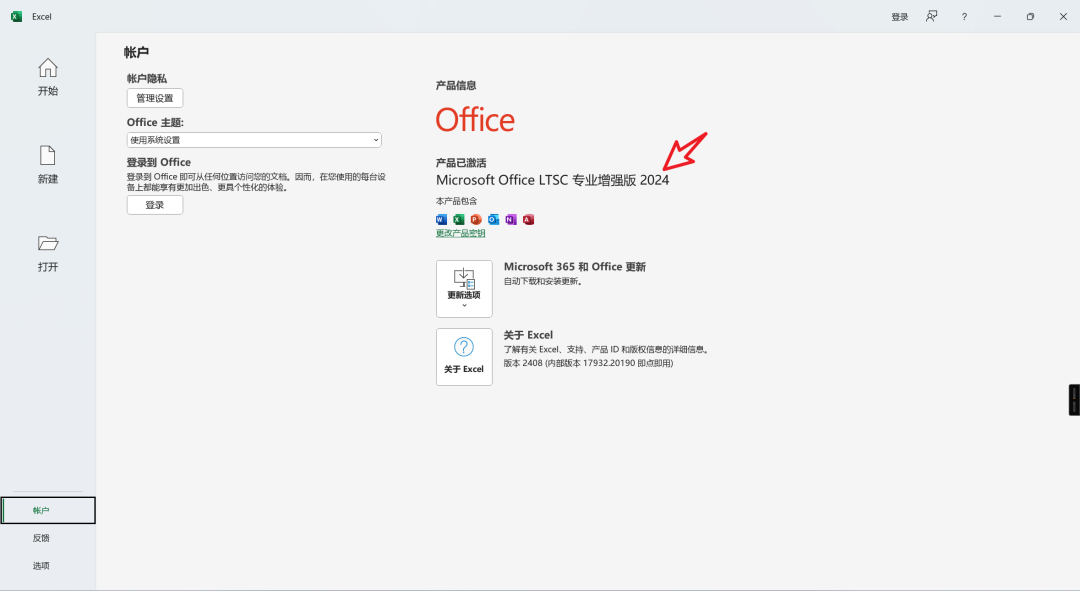Click the PowerPoint app icon

[x=476, y=220]
